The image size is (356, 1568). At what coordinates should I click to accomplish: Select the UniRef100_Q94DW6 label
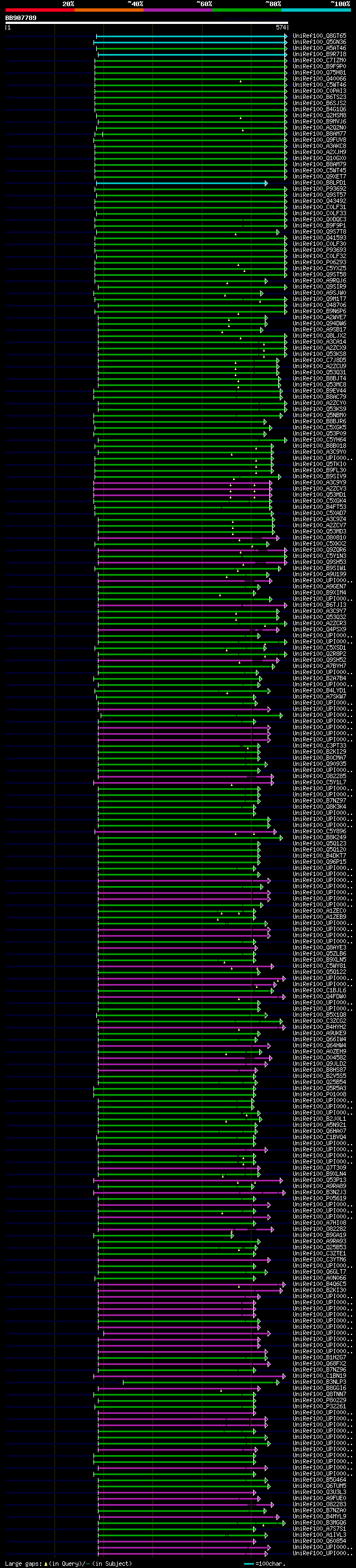click(319, 323)
